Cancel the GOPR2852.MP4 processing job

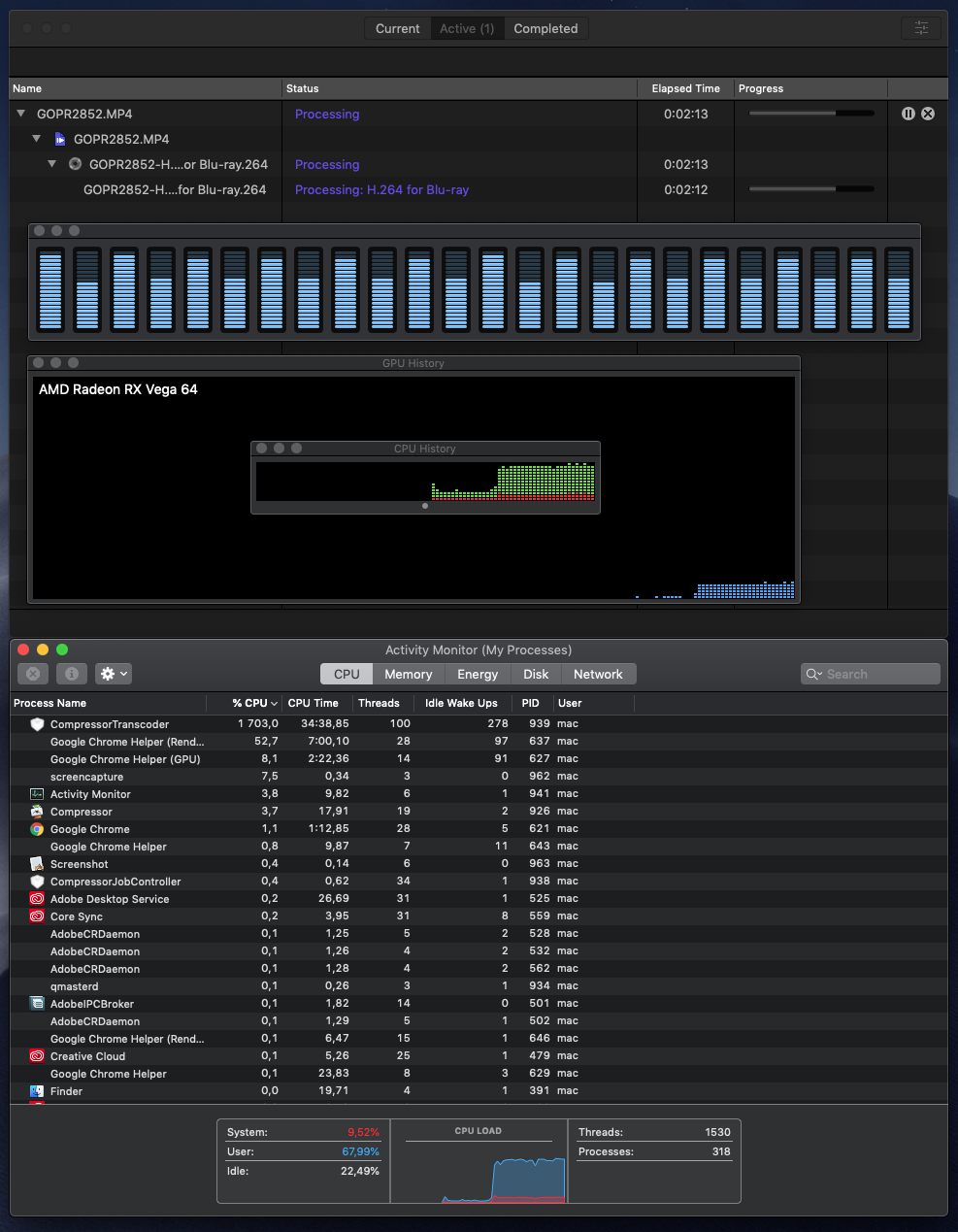928,114
